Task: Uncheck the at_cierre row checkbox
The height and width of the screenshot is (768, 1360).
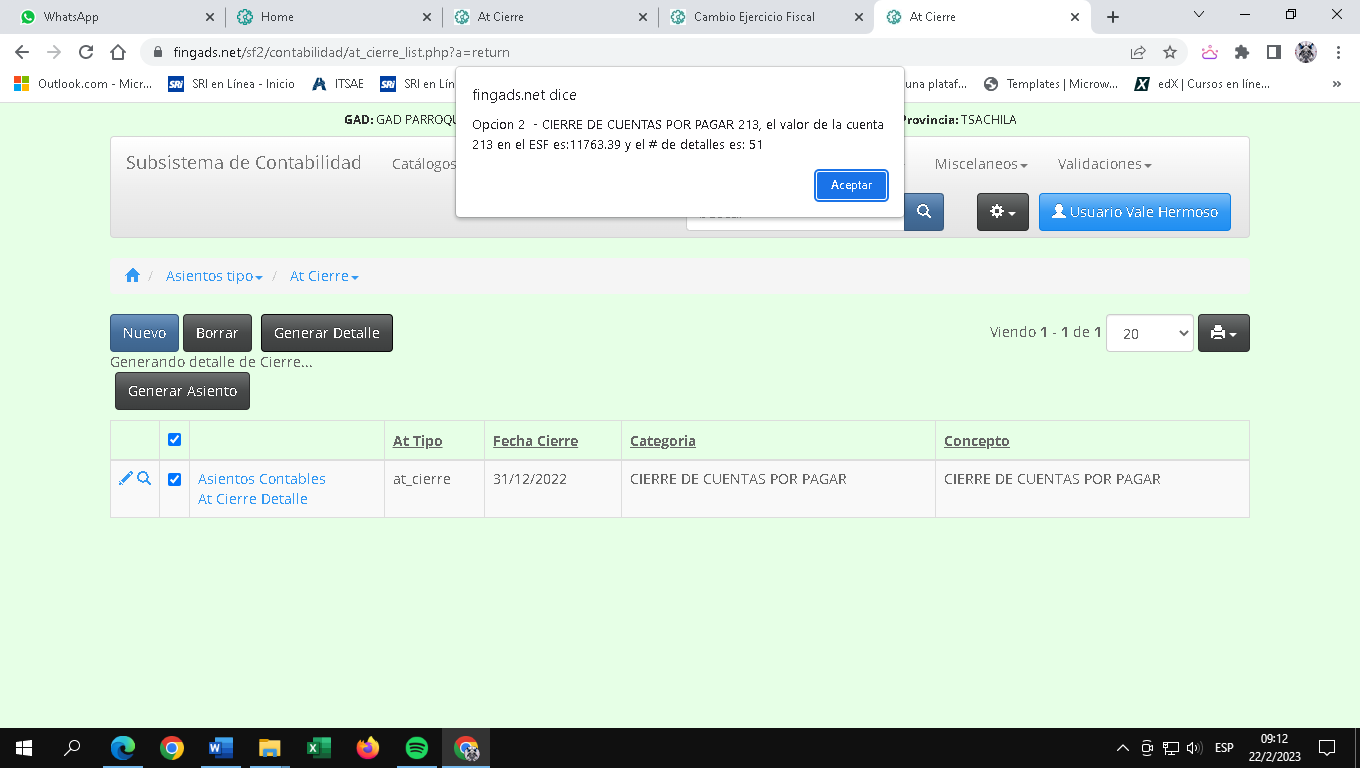Action: click(x=175, y=479)
